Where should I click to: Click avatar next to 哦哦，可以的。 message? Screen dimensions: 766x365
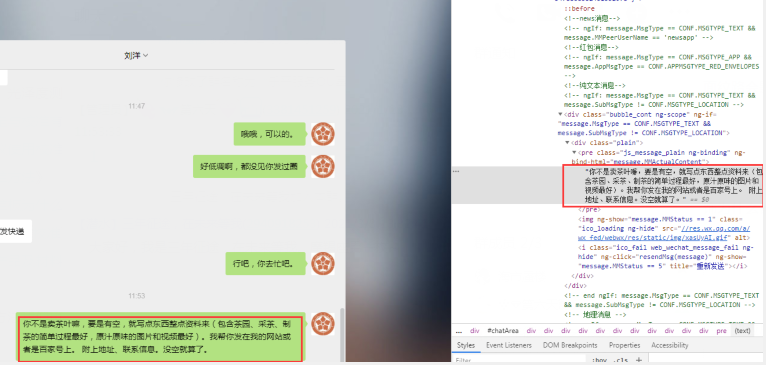[x=323, y=134]
